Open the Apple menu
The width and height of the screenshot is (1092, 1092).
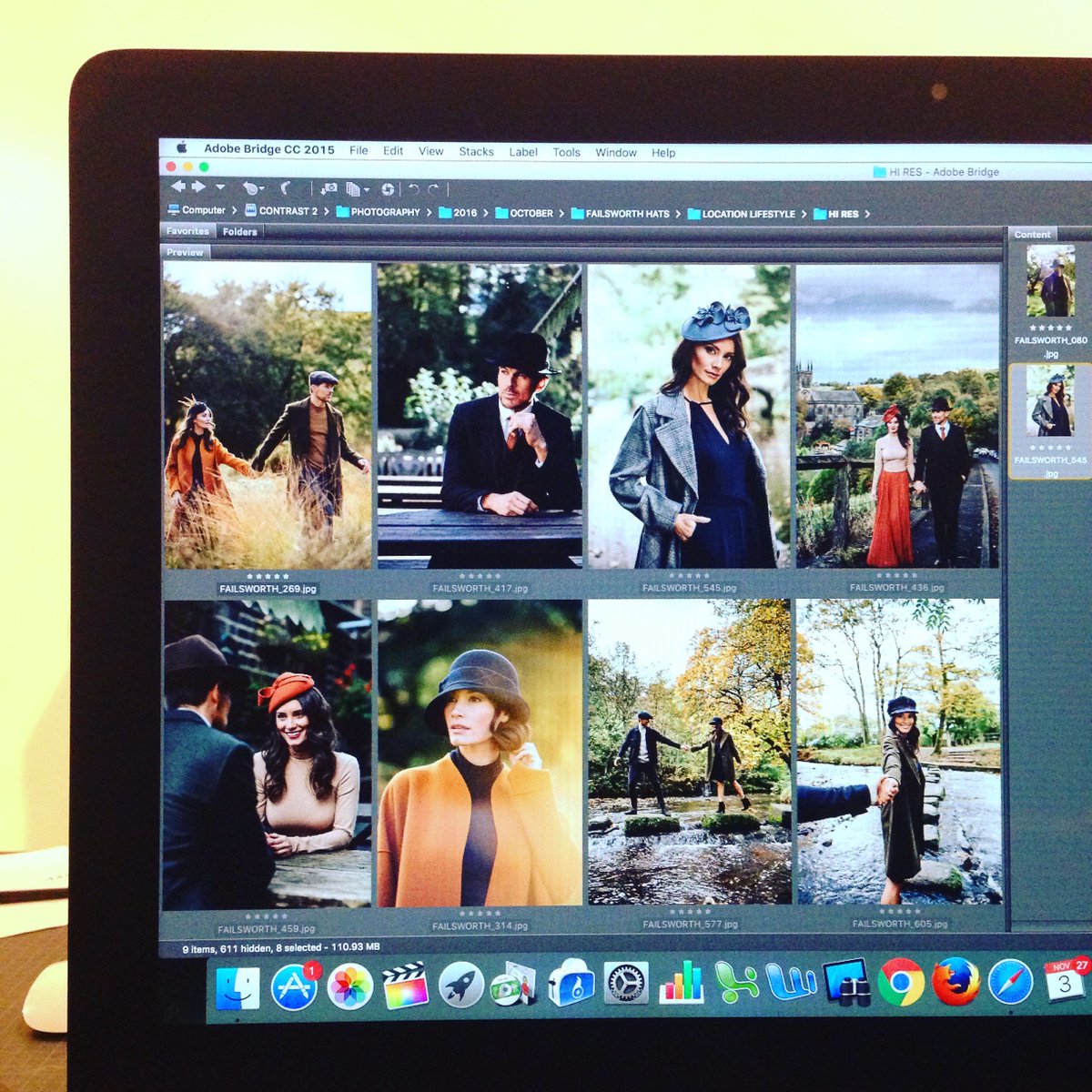click(x=182, y=147)
